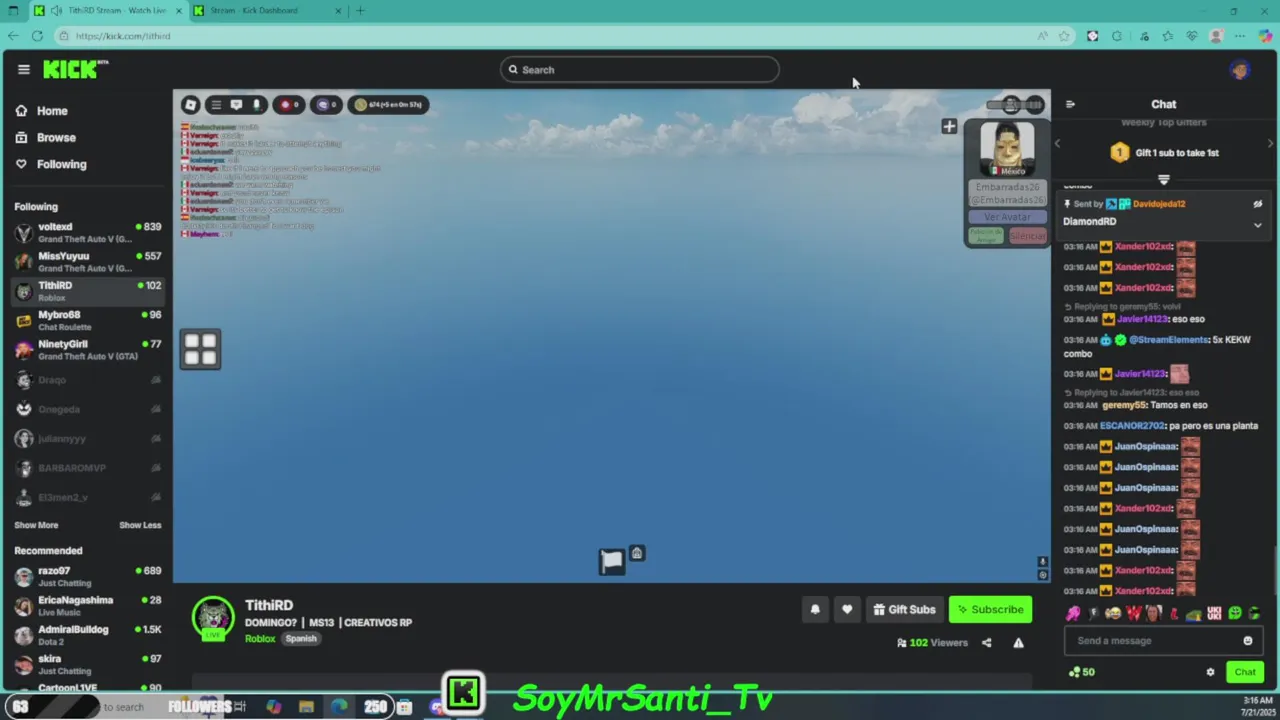Open recommended channel razo97

pyautogui.click(x=88, y=576)
